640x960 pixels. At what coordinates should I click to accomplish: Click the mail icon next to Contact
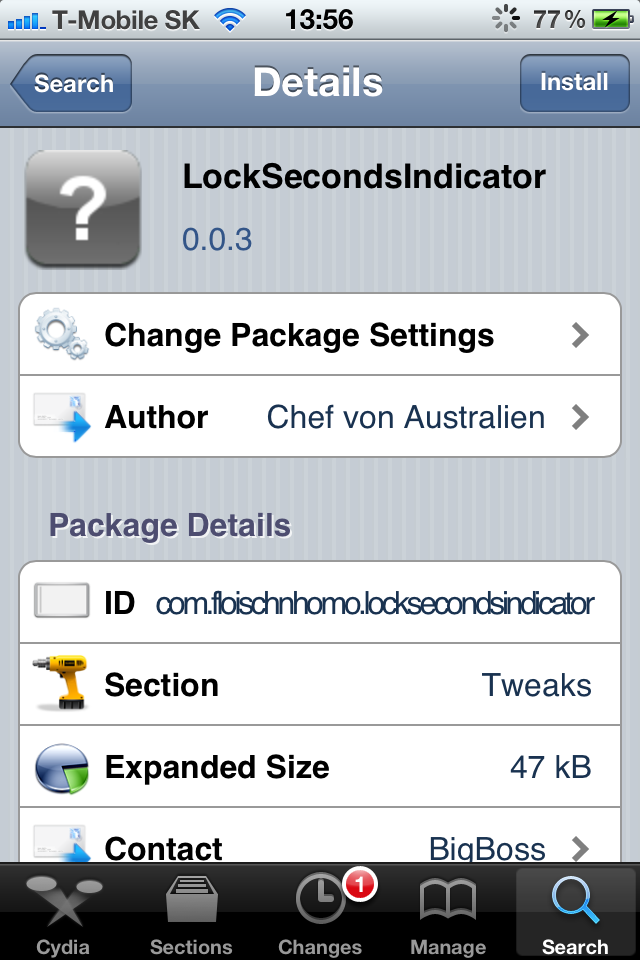[61, 845]
